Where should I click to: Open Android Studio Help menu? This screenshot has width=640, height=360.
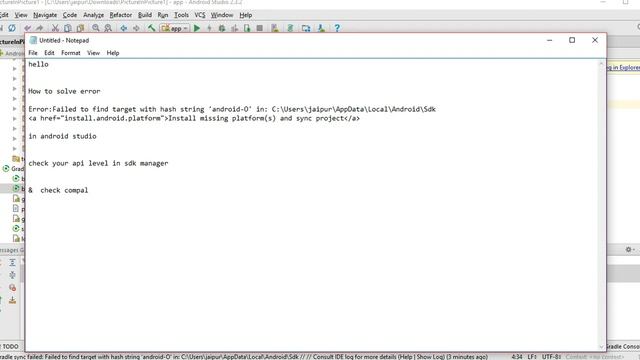[245, 15]
